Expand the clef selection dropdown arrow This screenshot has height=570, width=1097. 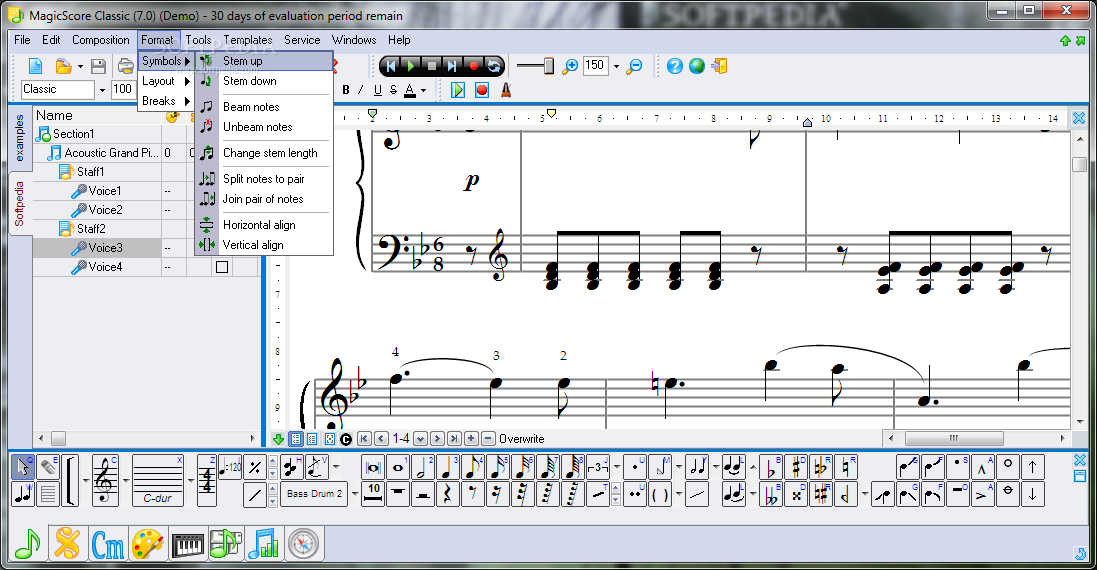pos(125,480)
